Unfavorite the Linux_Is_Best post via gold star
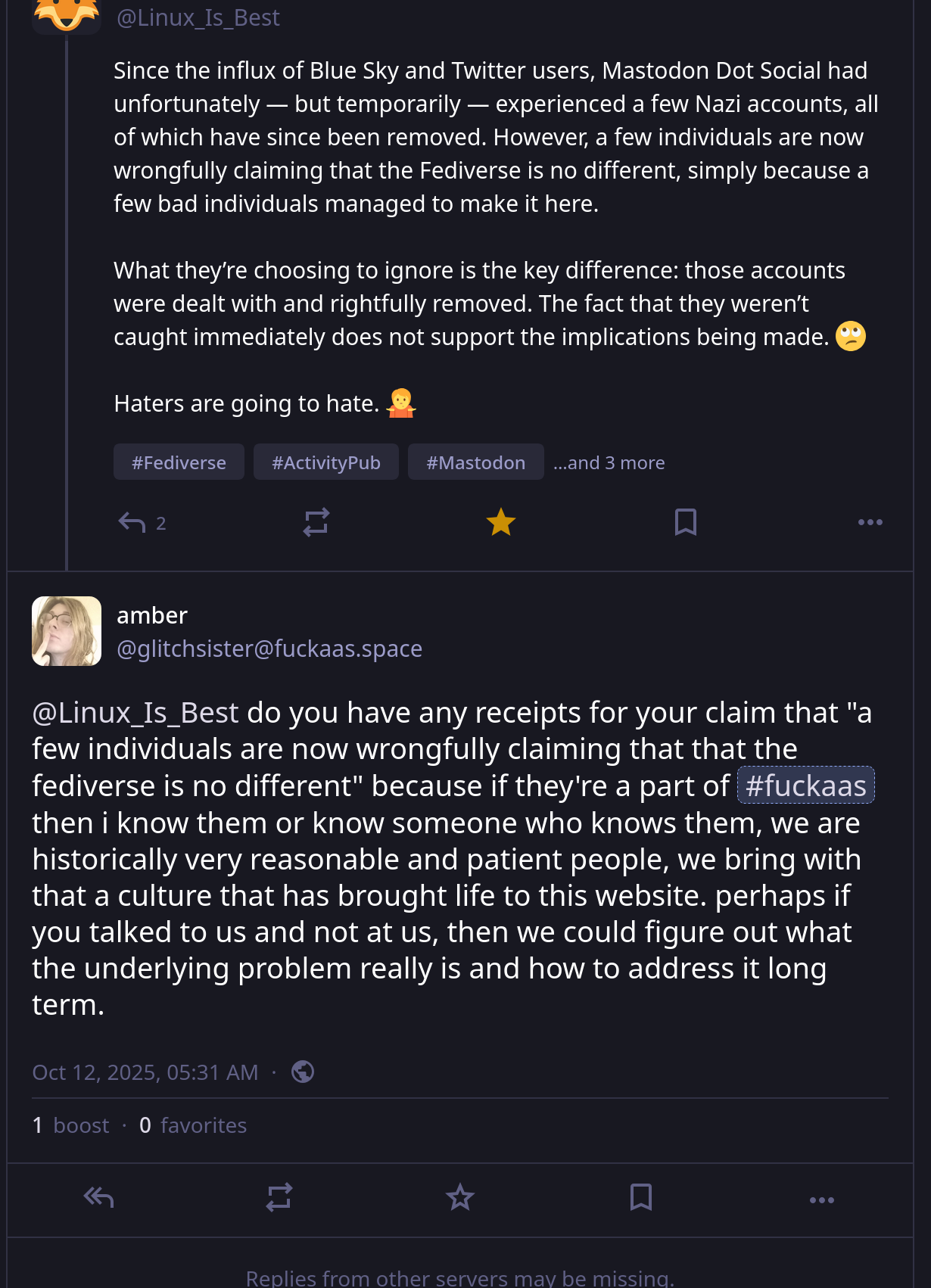 (x=501, y=522)
